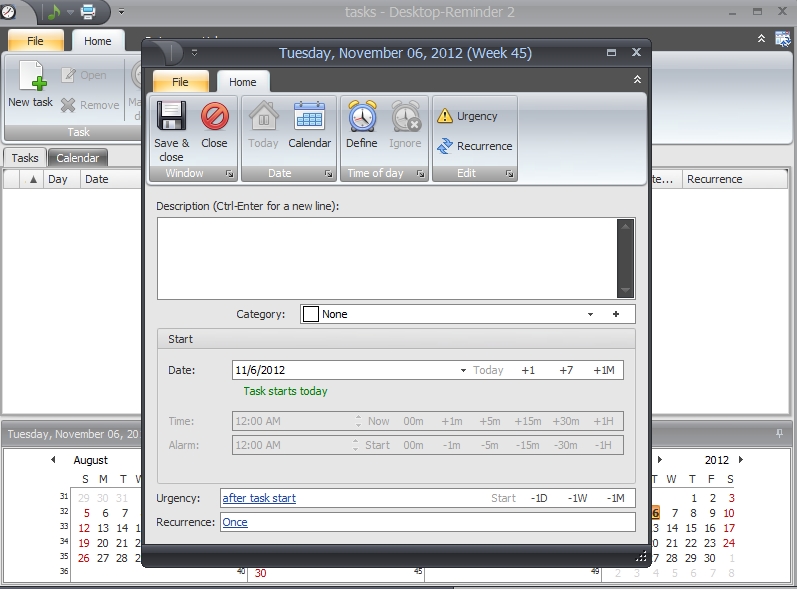Select August 13 in the calendar
The height and width of the screenshot is (589, 797).
pos(103,528)
